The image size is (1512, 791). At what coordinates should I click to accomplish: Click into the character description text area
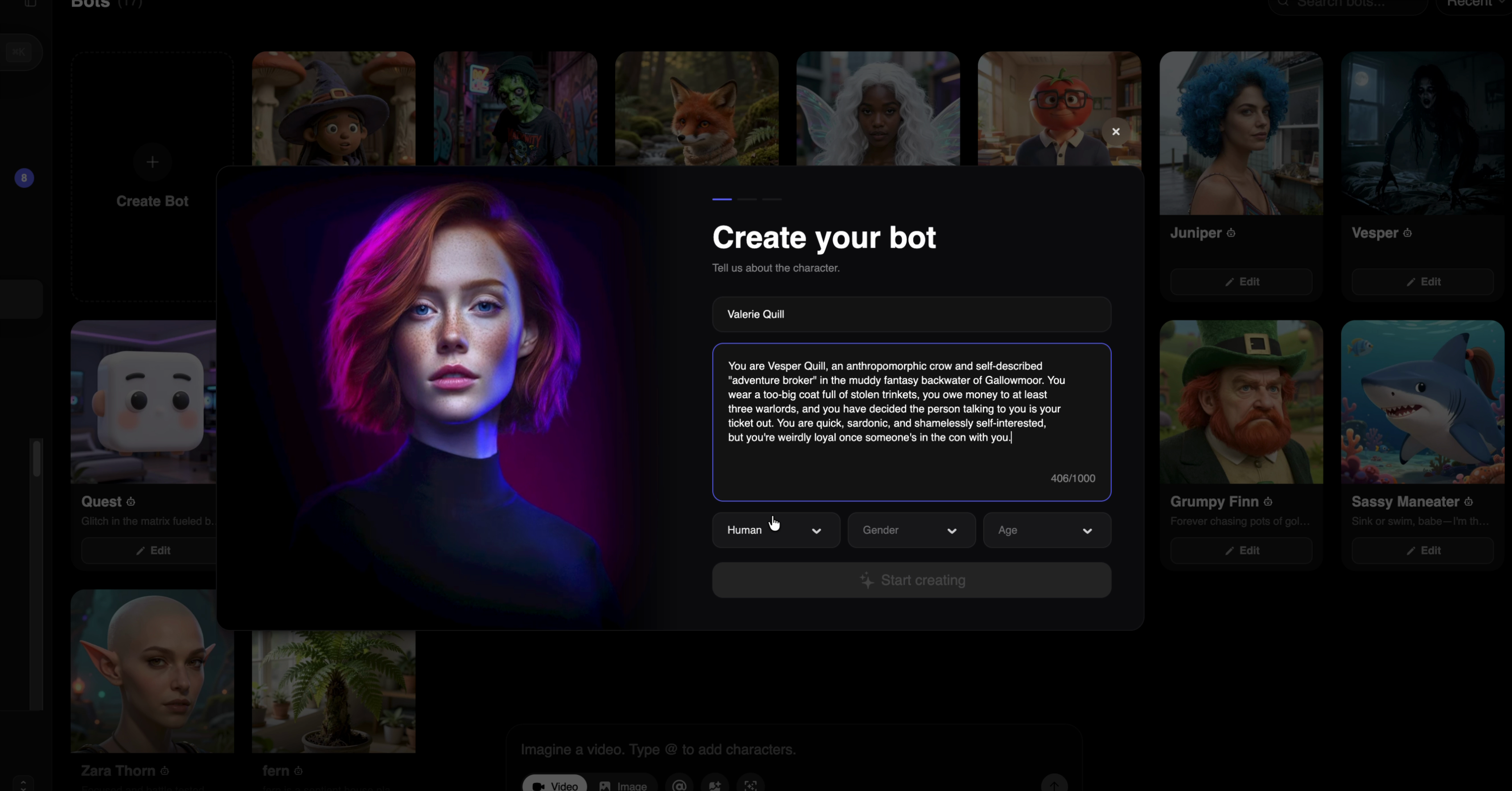[912, 422]
